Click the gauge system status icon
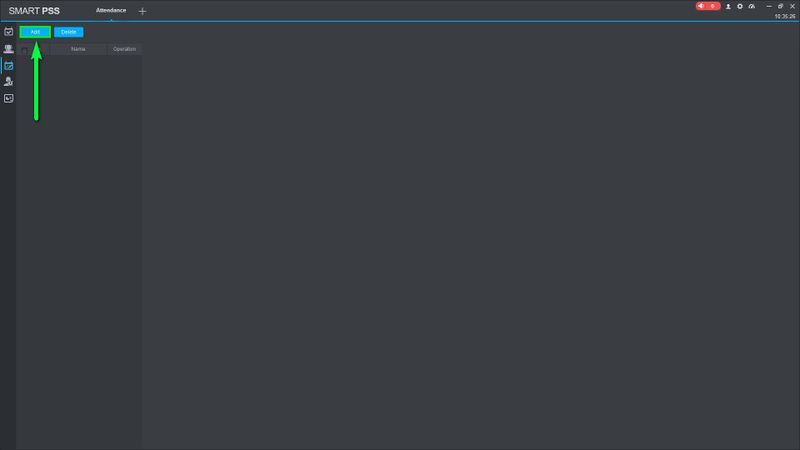Viewport: 800px width, 450px height. pos(752,7)
